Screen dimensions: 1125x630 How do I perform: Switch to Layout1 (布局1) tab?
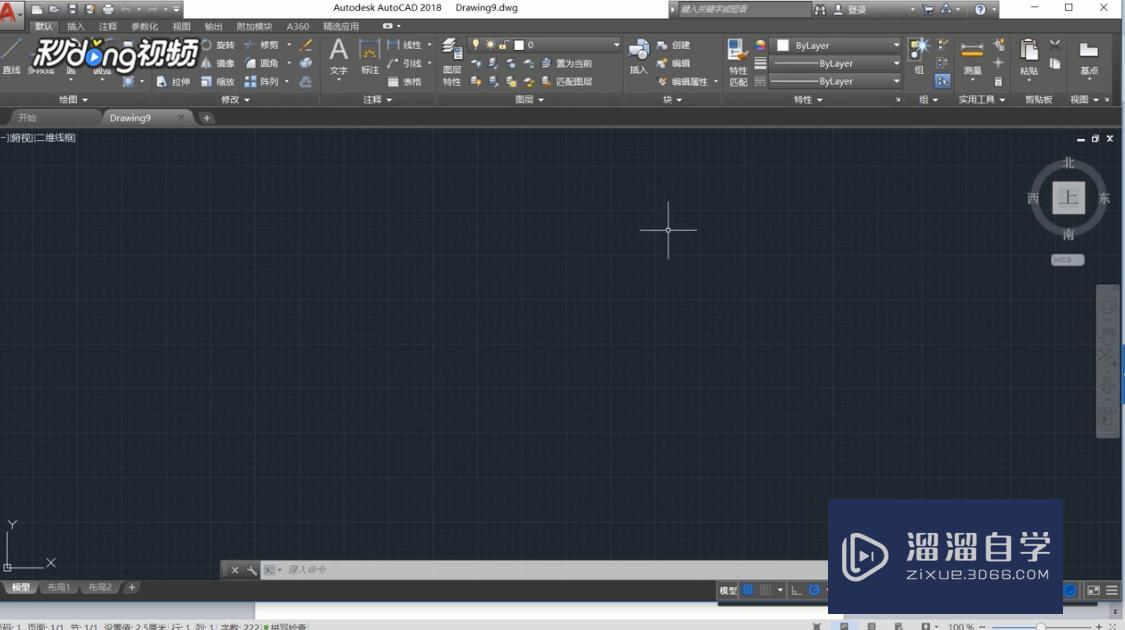[59, 588]
